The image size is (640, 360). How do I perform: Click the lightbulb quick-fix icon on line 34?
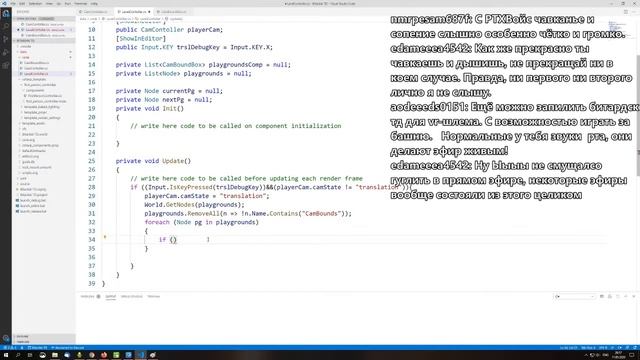pos(105,237)
